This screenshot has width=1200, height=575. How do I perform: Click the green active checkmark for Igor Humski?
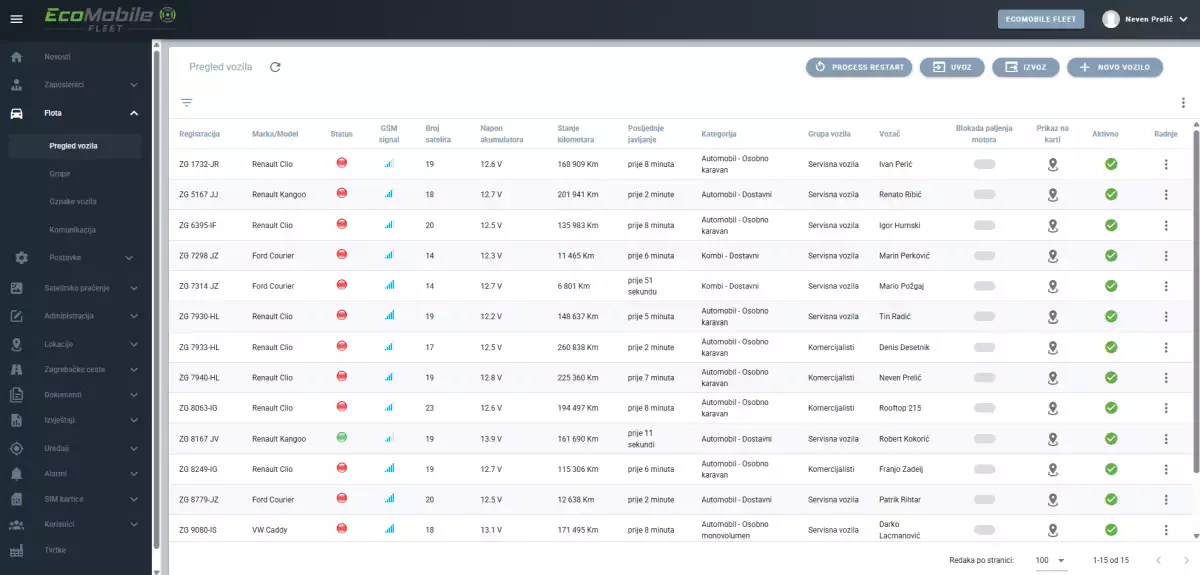tap(1111, 225)
